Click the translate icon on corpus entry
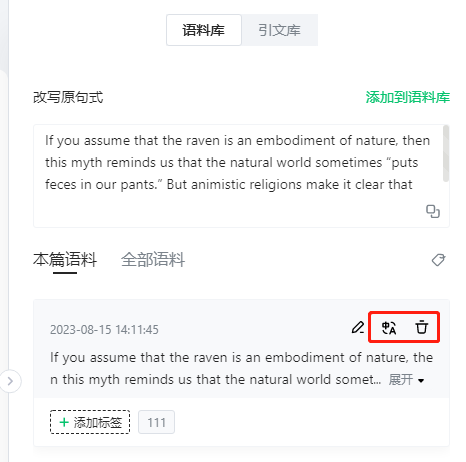 tap(389, 328)
